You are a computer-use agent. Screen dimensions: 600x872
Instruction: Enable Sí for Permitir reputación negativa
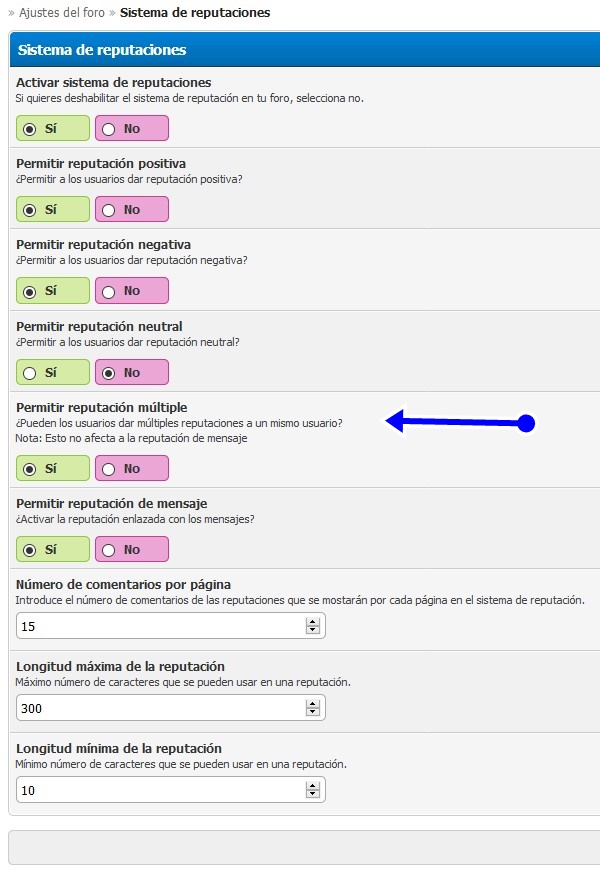click(x=30, y=291)
